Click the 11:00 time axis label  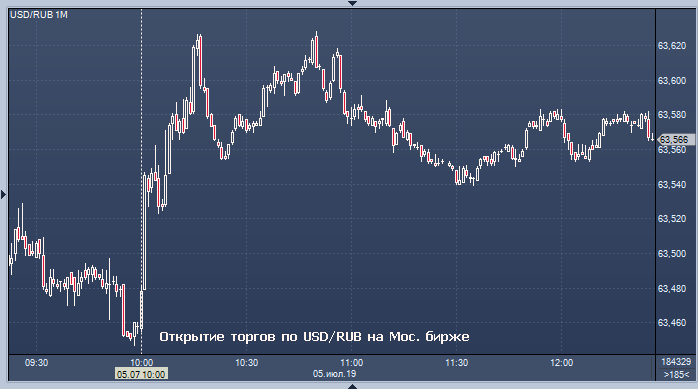coord(352,363)
